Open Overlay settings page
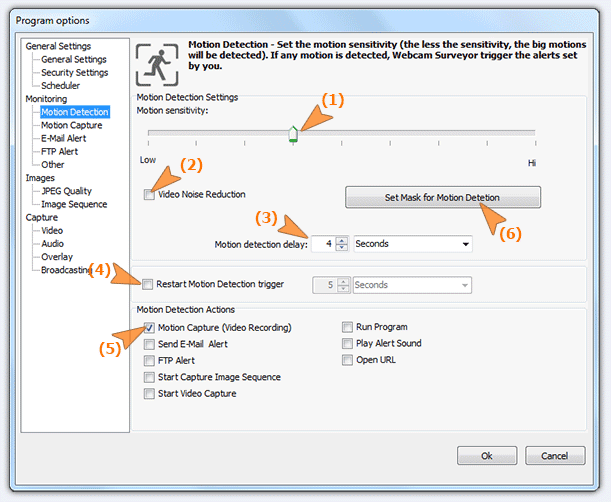 [x=57, y=257]
